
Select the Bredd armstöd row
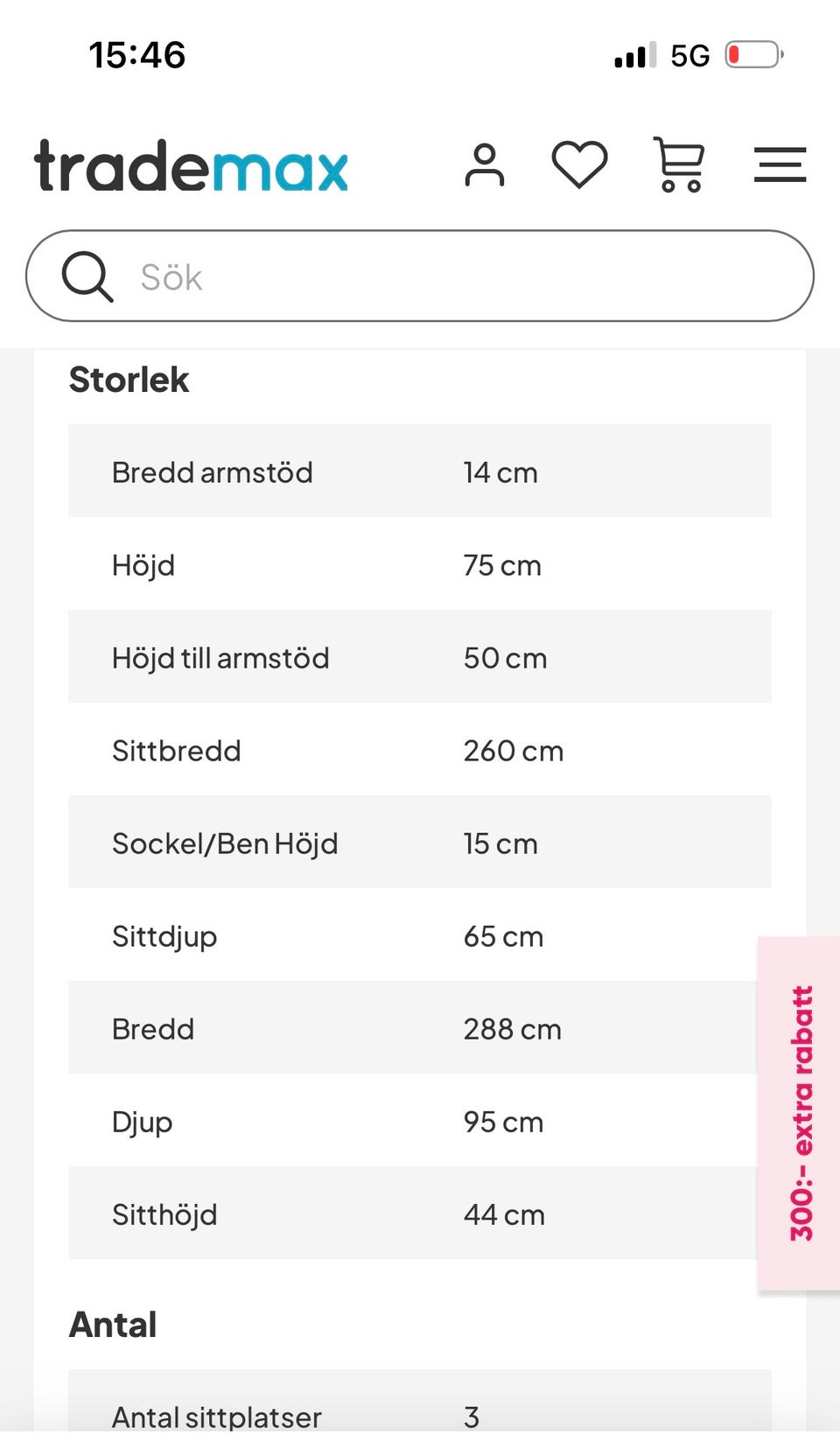420,472
